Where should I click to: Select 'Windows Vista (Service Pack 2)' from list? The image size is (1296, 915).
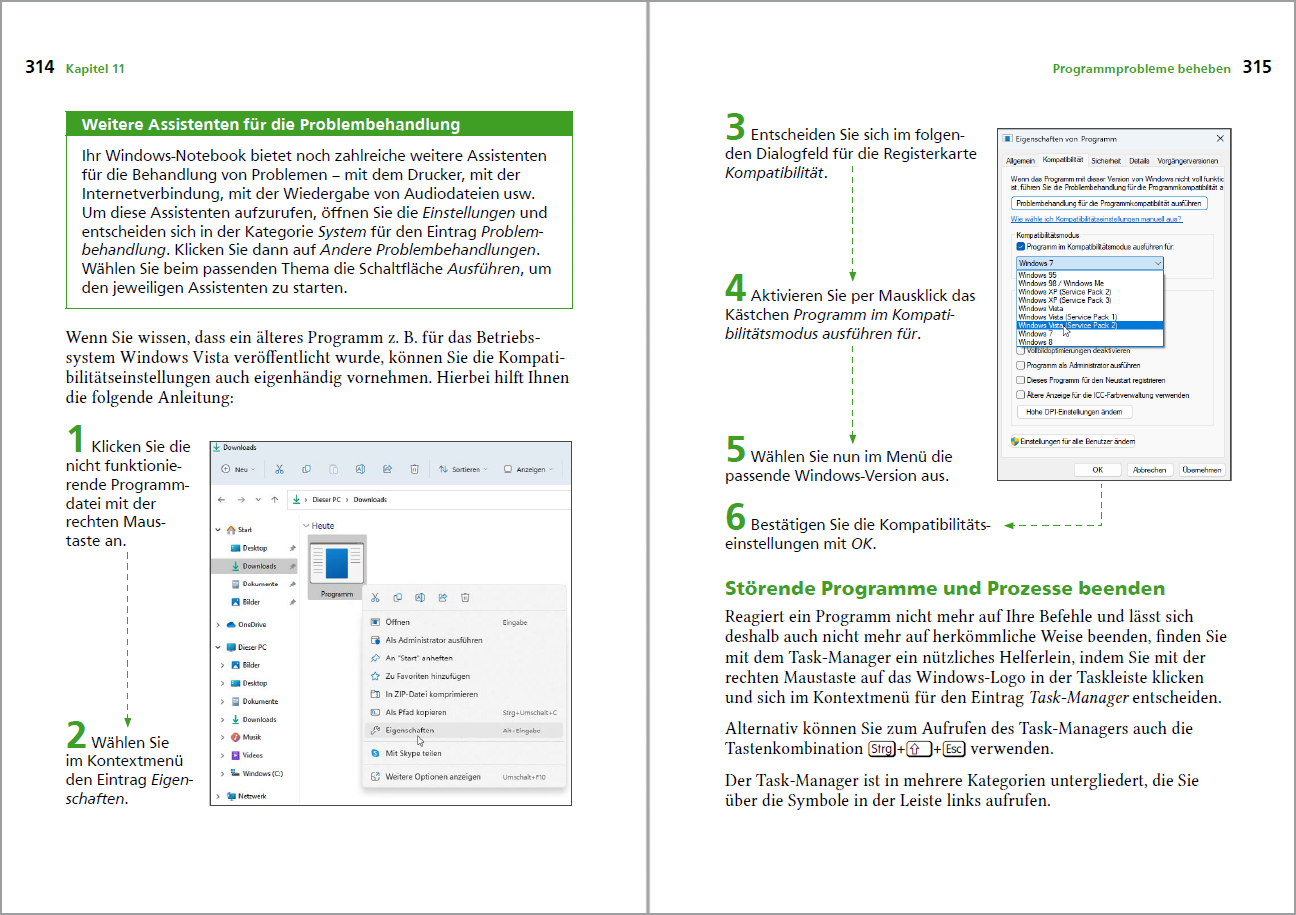click(x=1066, y=325)
